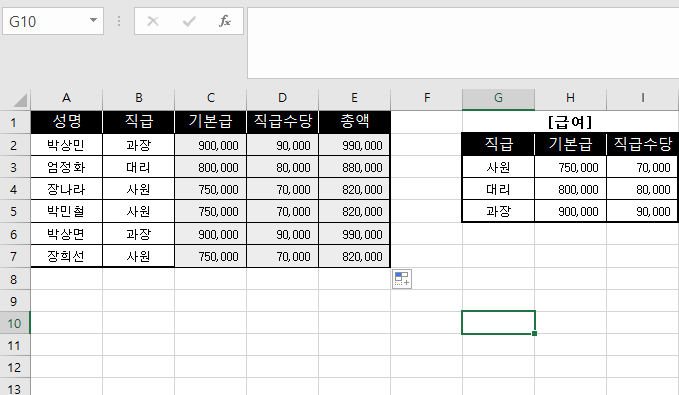This screenshot has width=679, height=395.
Task: Click the 직급 header in column G
Action: (498, 144)
